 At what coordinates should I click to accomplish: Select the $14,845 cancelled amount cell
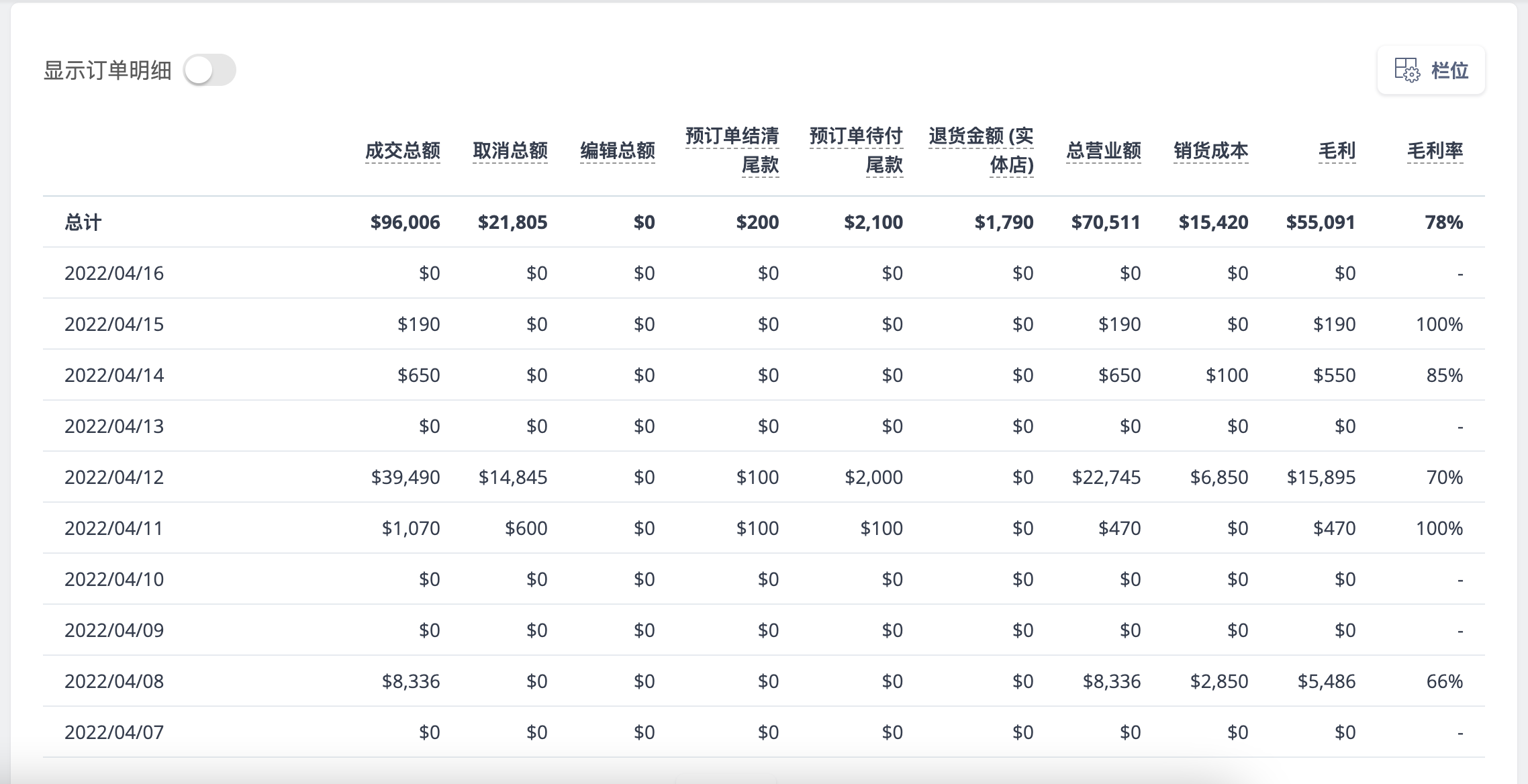(x=513, y=477)
